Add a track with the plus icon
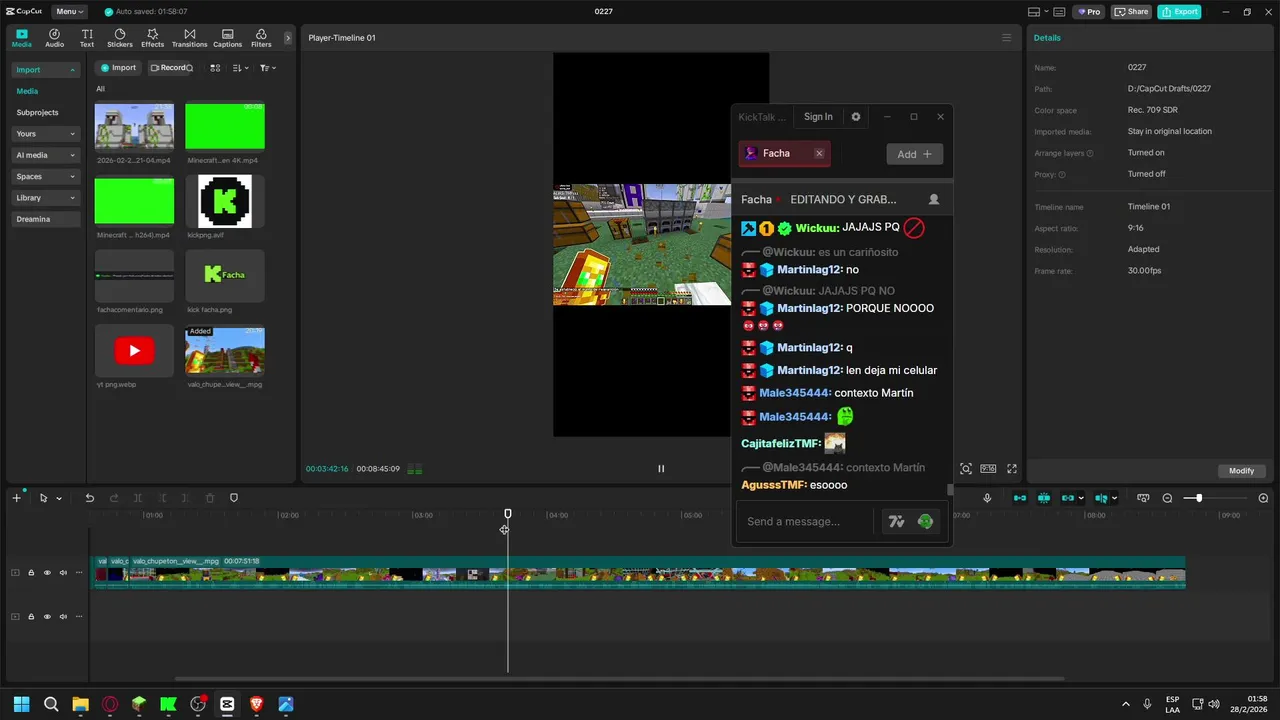Viewport: 1280px width, 720px height. coord(16,498)
